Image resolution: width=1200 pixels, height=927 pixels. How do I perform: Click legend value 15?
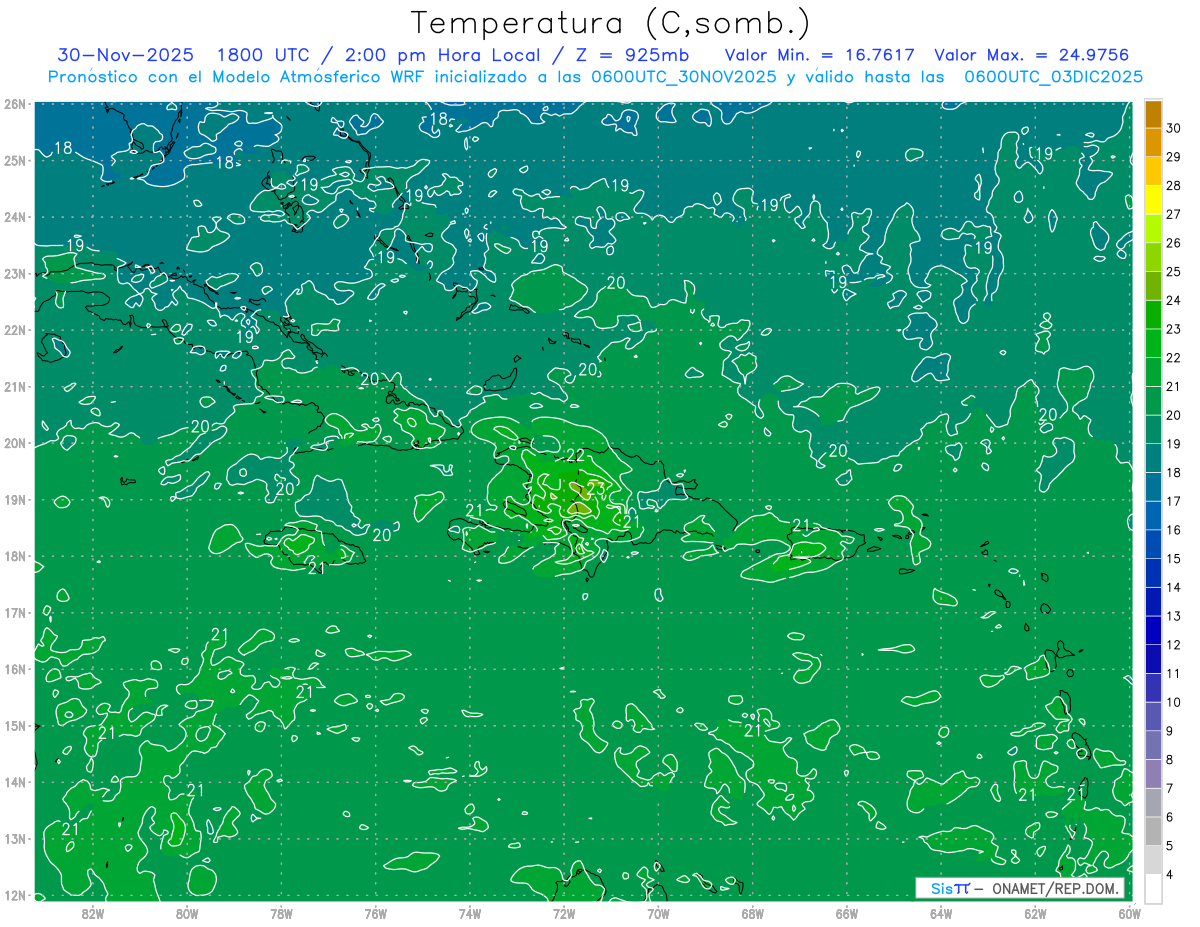click(1173, 558)
